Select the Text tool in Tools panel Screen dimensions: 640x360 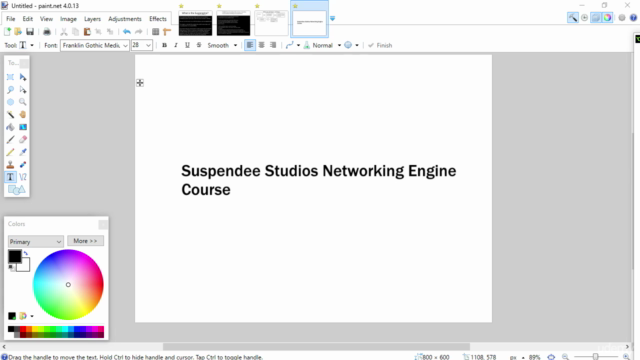click(x=11, y=177)
